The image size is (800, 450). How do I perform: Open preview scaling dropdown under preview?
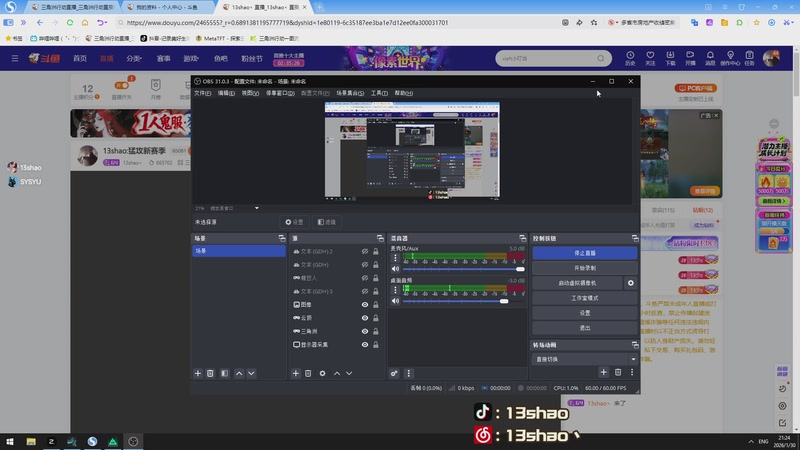tap(257, 208)
